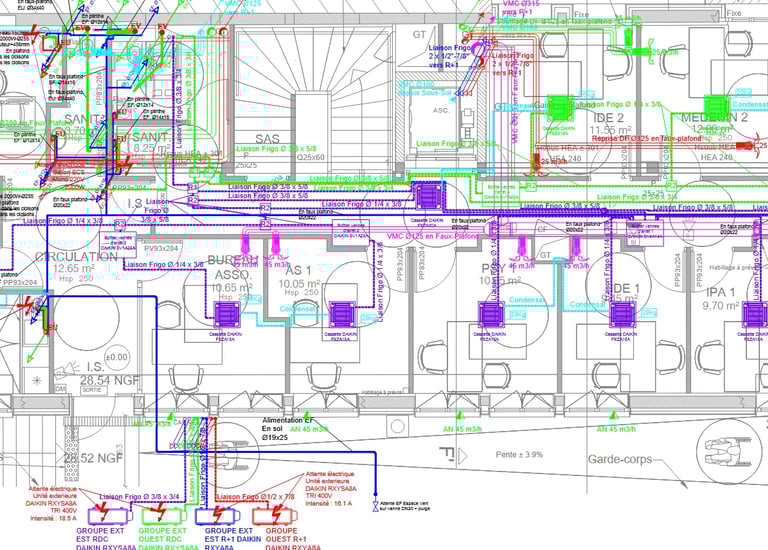The width and height of the screenshot is (768, 550).
Task: Click the green GROUPE EXT OUEST RDC outdoor unit
Action: (x=164, y=516)
